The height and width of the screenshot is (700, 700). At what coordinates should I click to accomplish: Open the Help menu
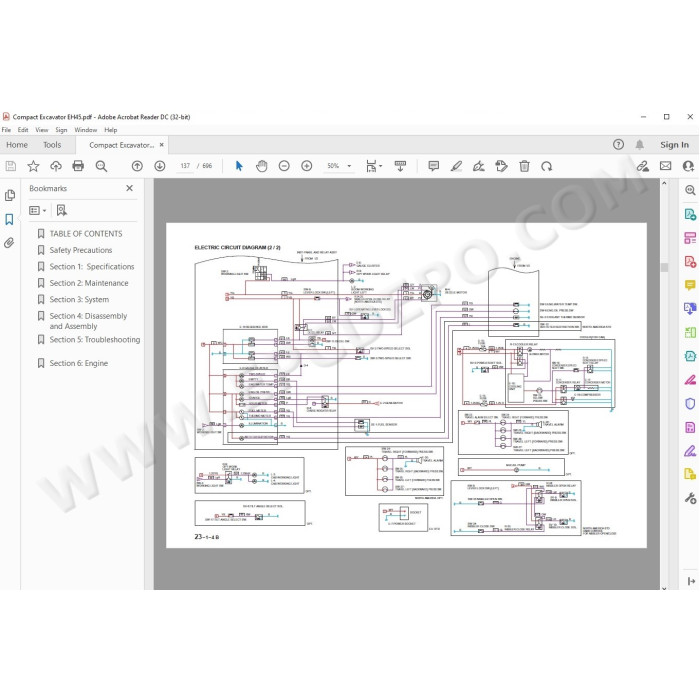pyautogui.click(x=111, y=130)
